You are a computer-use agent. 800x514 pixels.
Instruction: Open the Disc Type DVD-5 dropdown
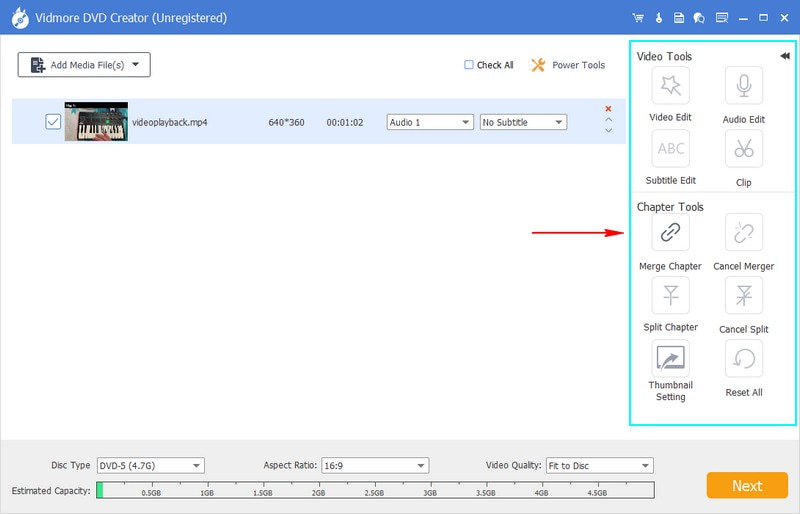tap(150, 465)
